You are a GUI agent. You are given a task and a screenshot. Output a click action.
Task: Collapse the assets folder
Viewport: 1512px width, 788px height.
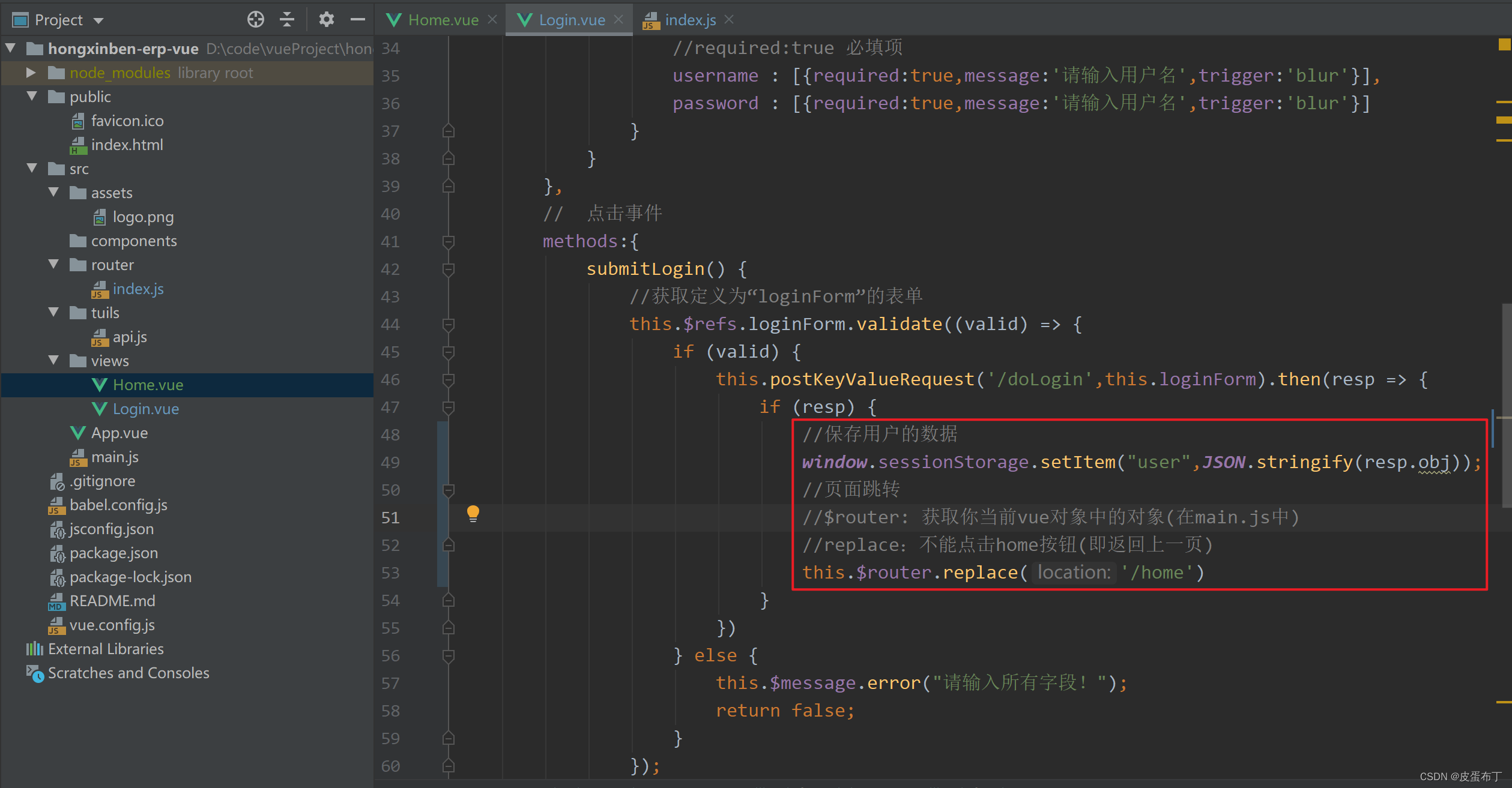pyautogui.click(x=54, y=192)
